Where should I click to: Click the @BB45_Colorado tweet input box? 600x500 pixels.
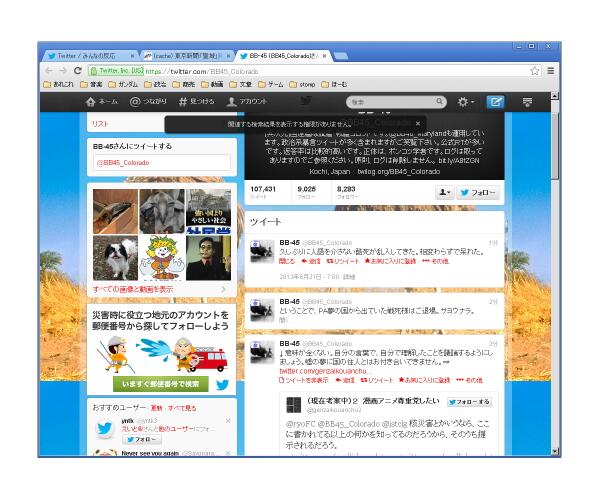(x=162, y=163)
